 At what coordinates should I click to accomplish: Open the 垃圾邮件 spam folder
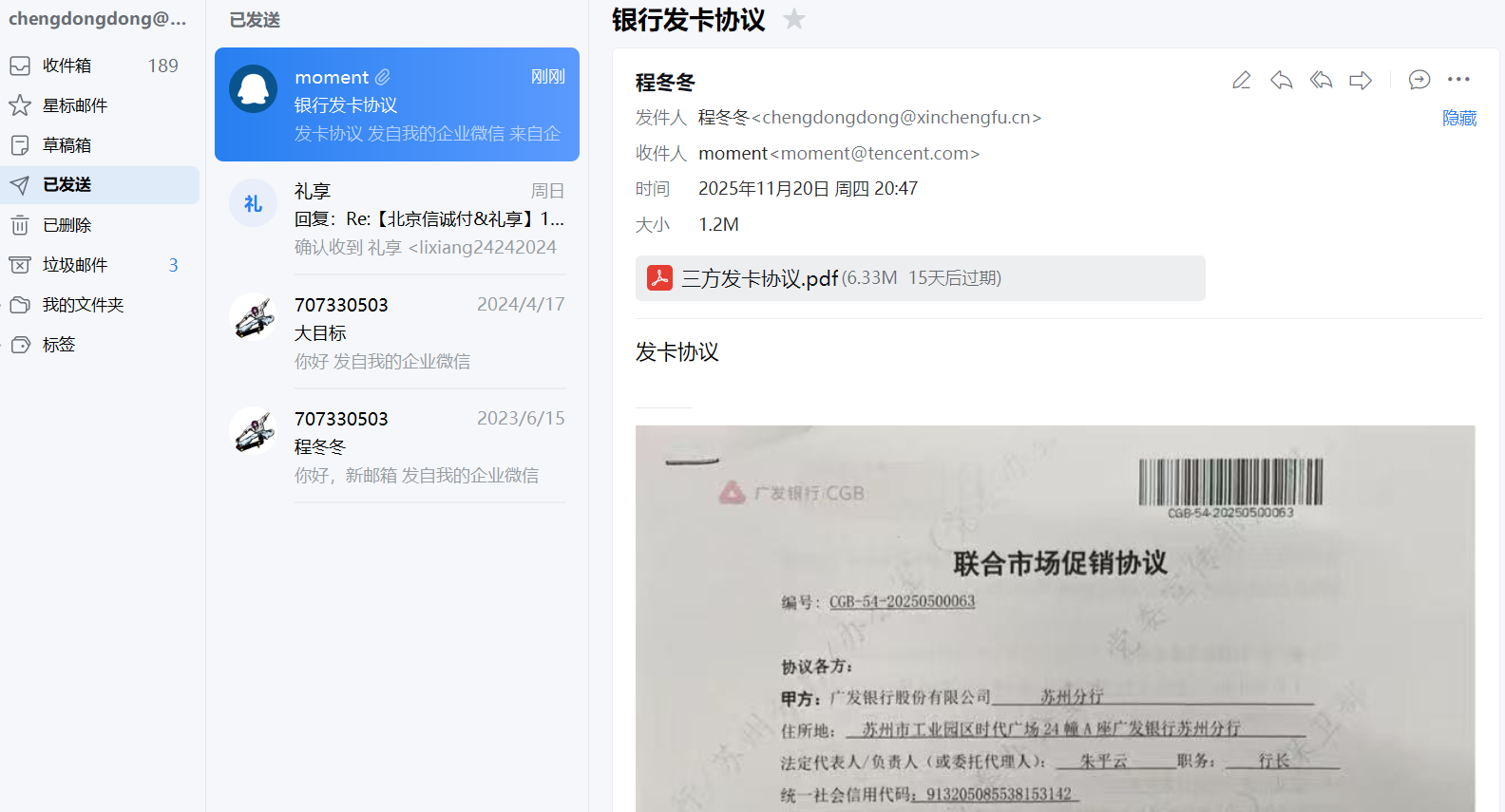point(100,265)
